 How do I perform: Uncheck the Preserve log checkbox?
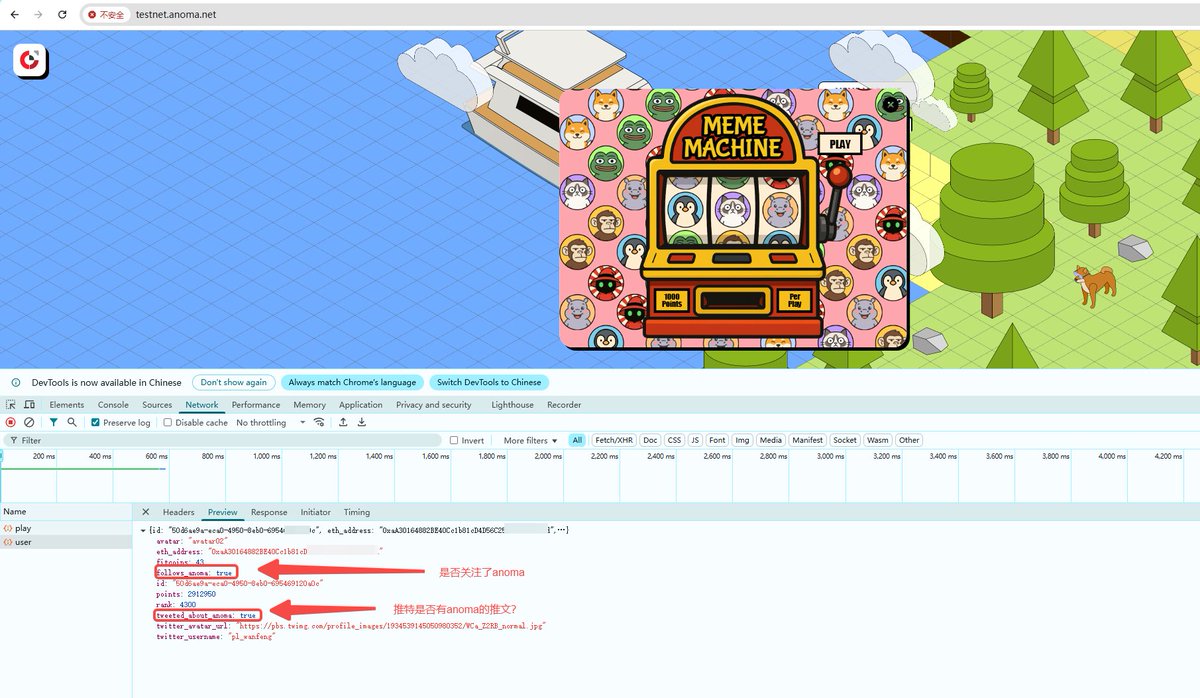[96, 423]
